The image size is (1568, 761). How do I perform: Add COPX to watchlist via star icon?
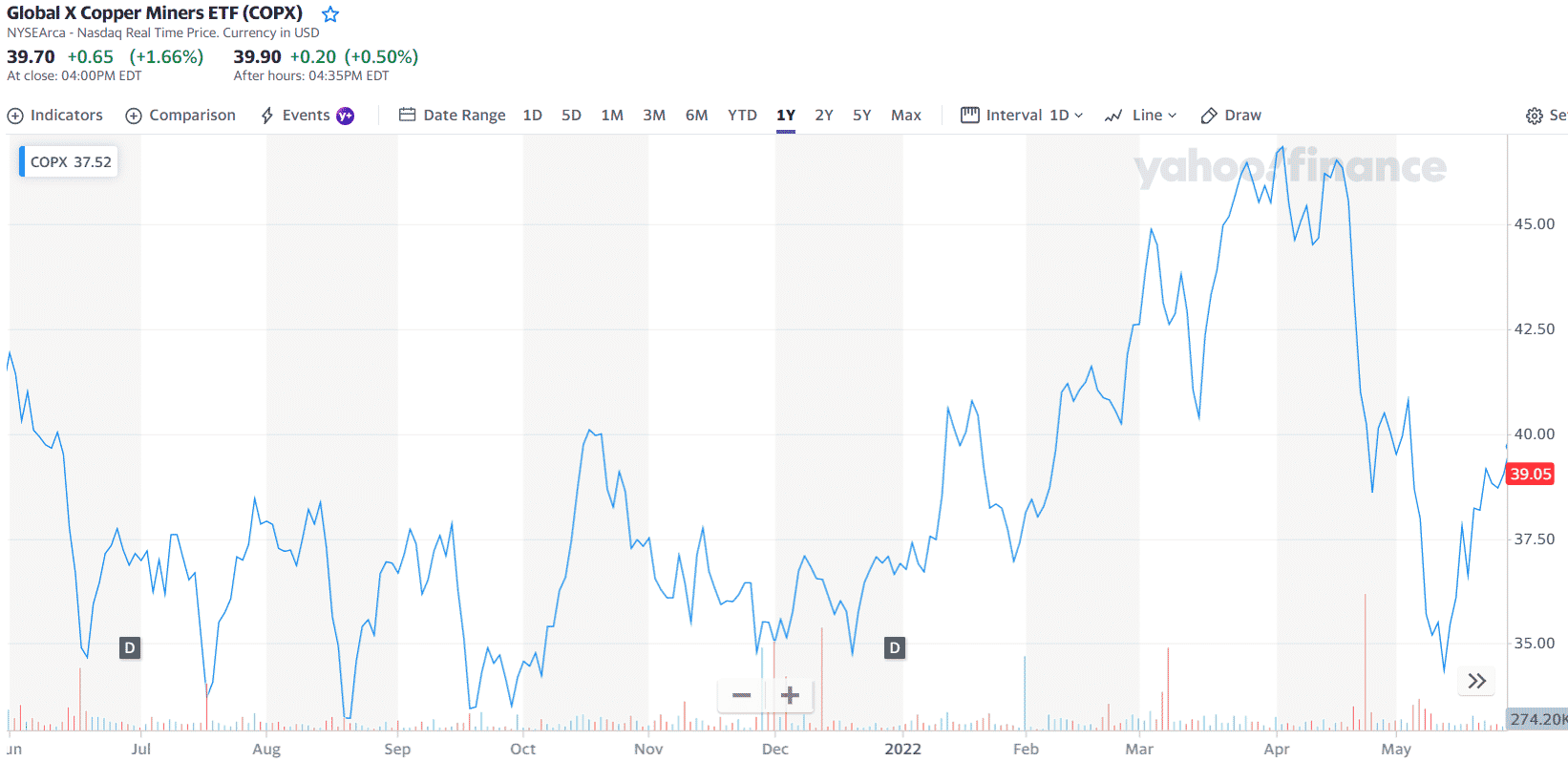[330, 14]
